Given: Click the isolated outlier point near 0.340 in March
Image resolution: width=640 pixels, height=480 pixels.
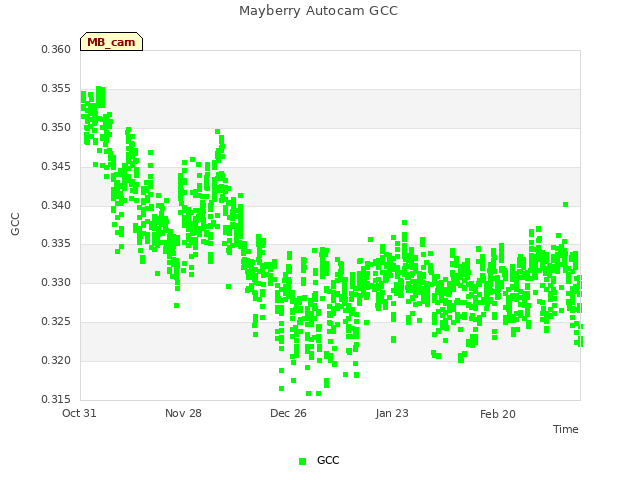Looking at the screenshot, I should tap(565, 204).
